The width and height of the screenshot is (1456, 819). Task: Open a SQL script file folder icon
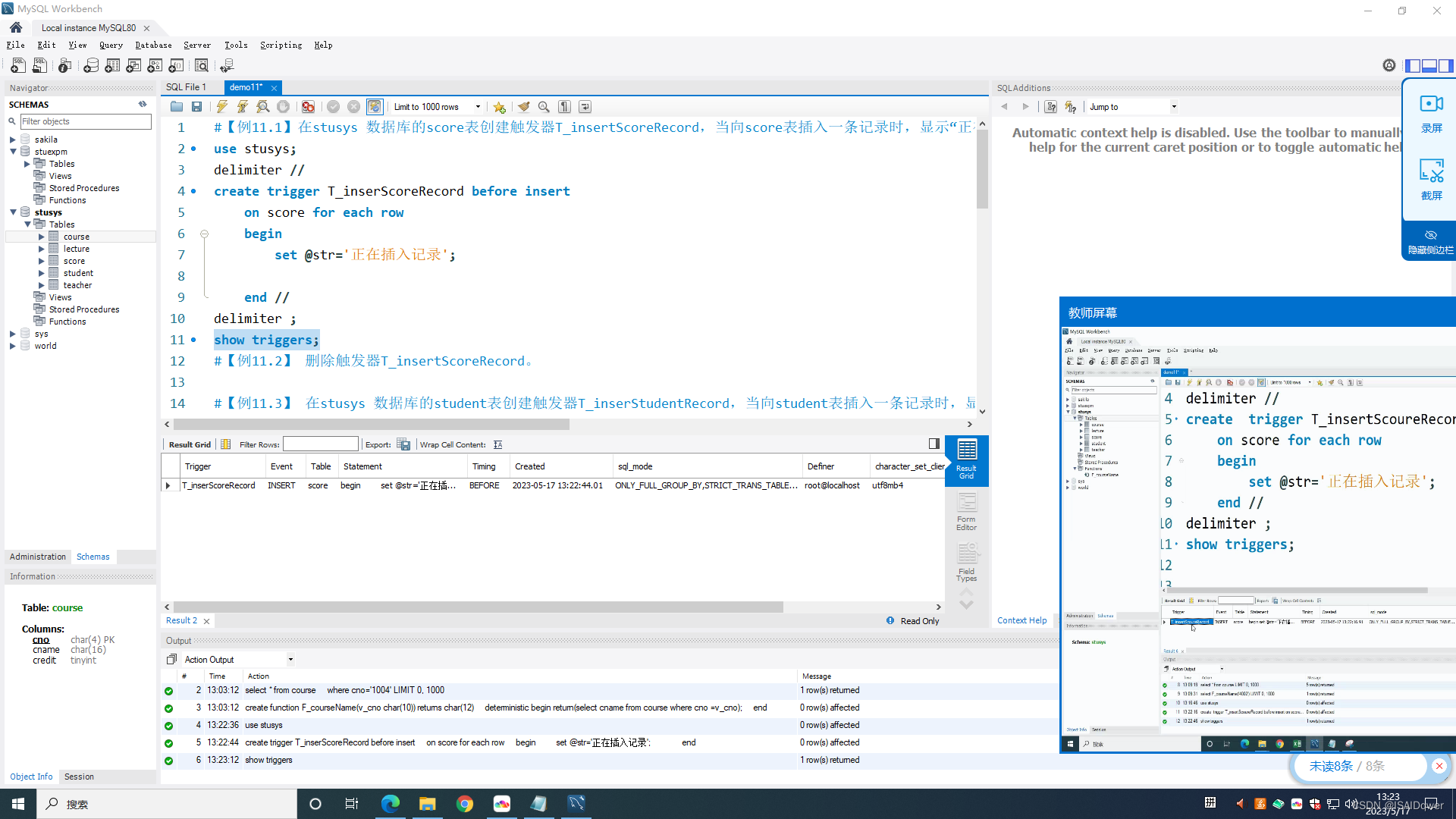[176, 107]
